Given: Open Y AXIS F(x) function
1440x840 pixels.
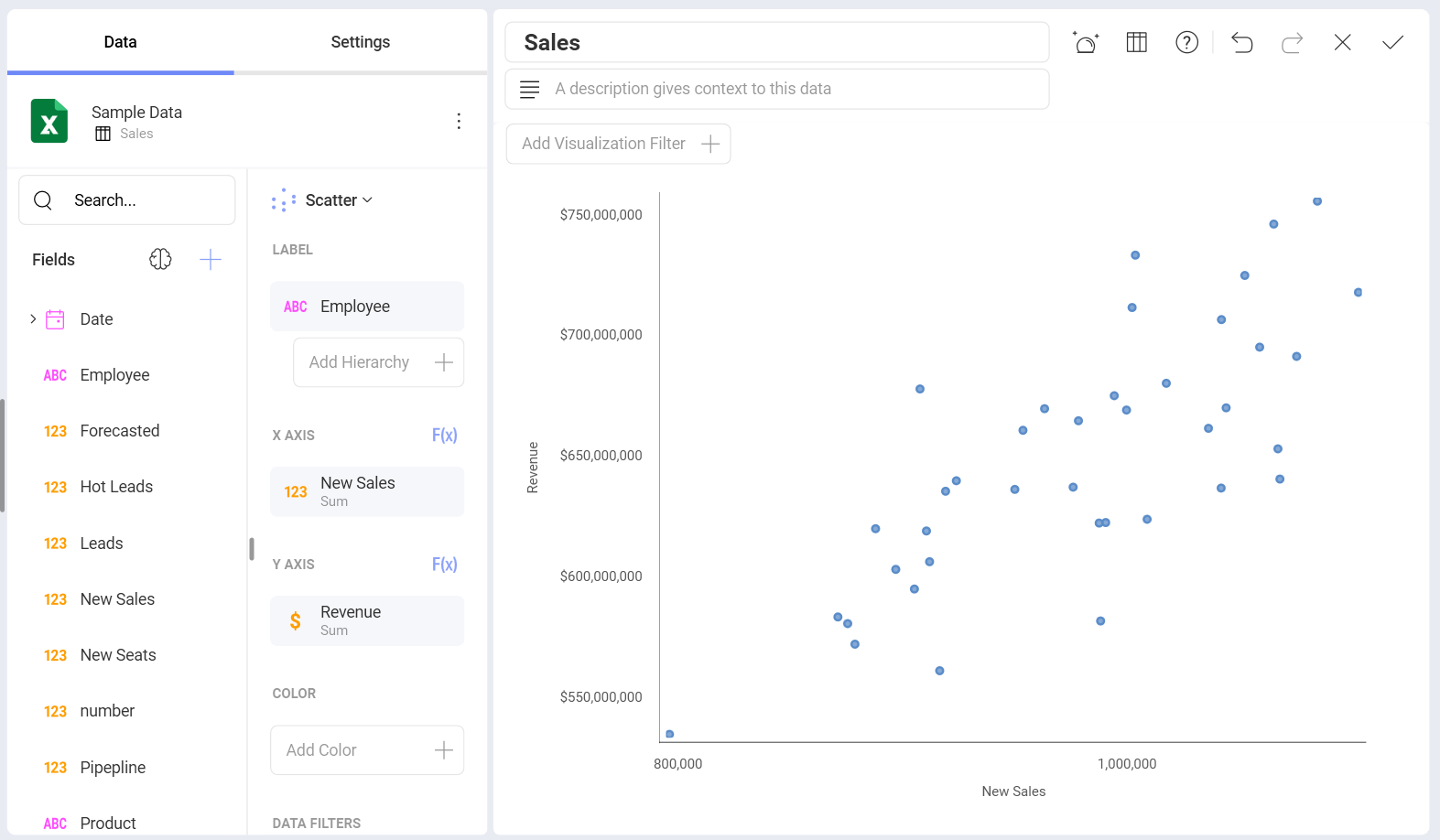Looking at the screenshot, I should pyautogui.click(x=444, y=565).
